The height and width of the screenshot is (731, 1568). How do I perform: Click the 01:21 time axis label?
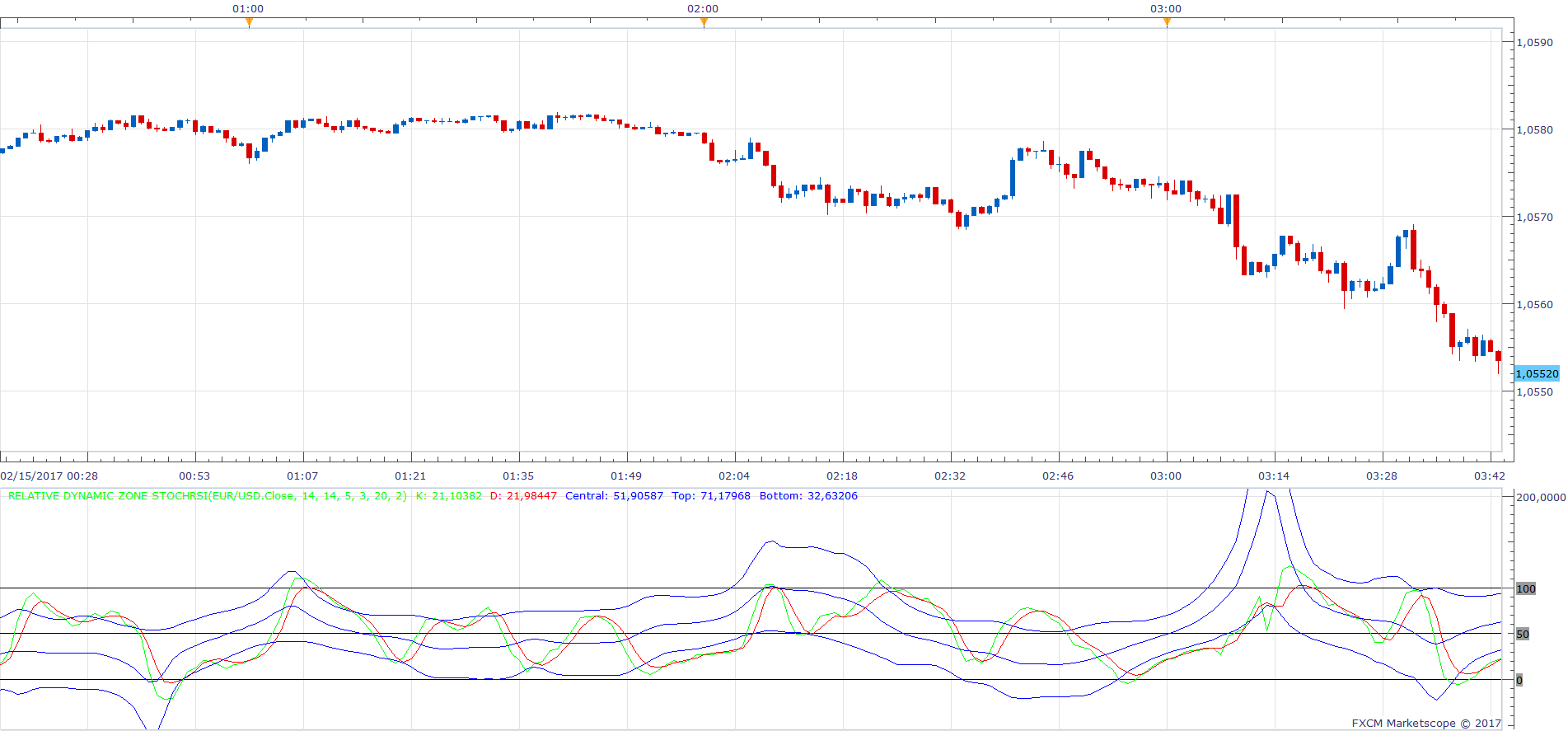[x=410, y=476]
